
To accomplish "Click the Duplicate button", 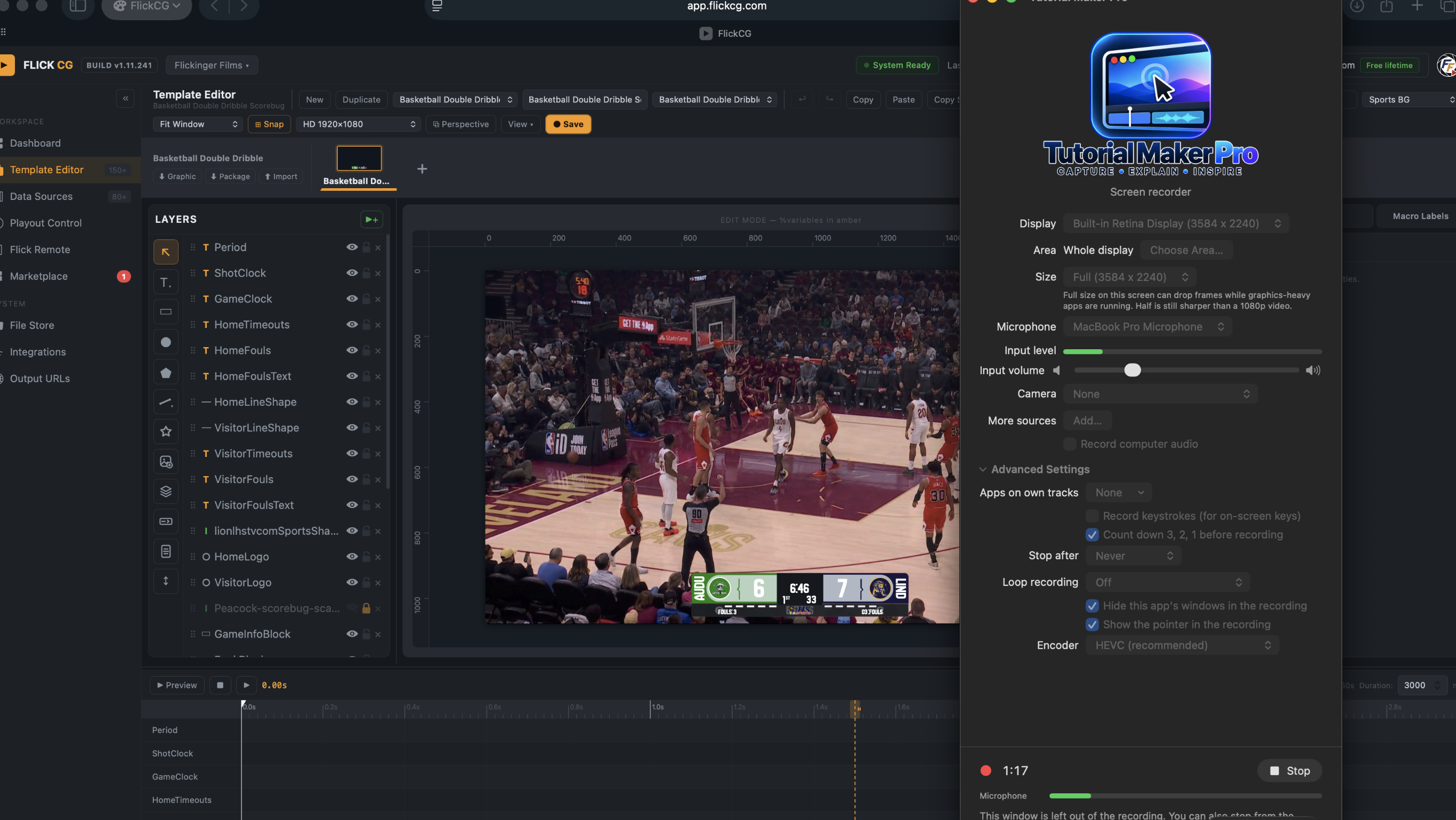I will tap(361, 100).
